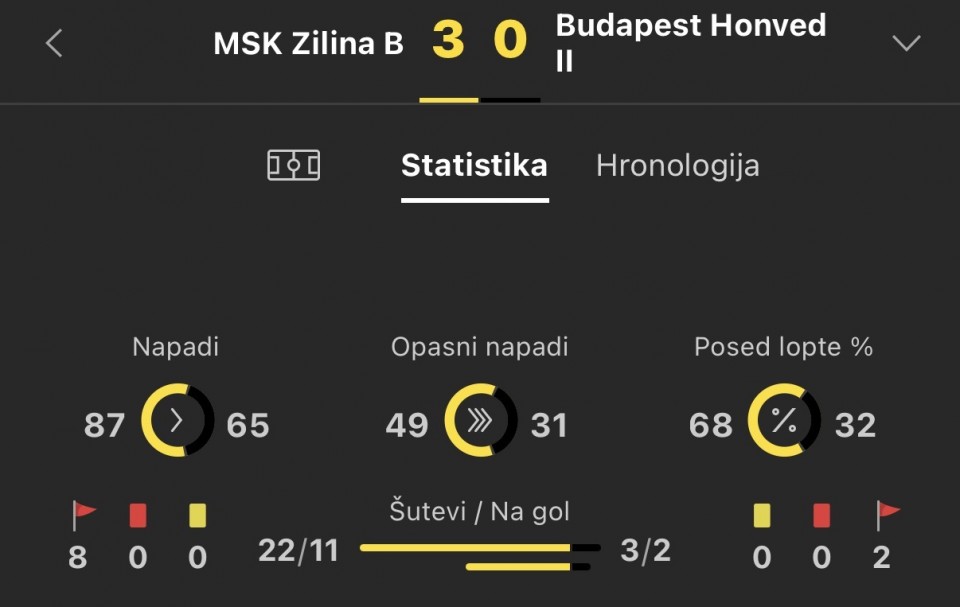960x607 pixels.
Task: Click the Napadi attacks donut icon
Action: click(x=177, y=421)
